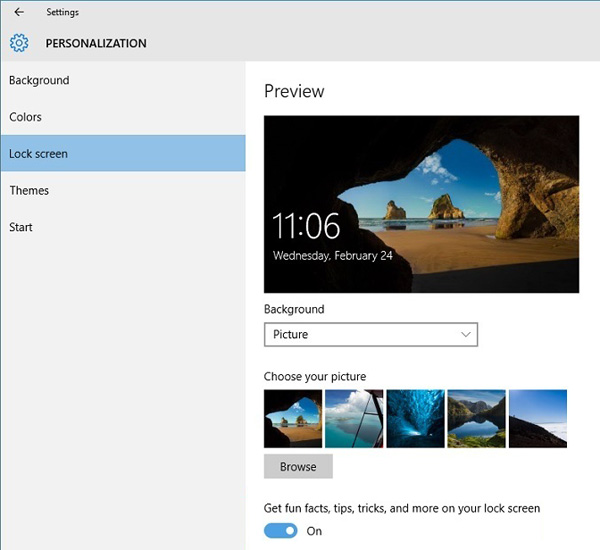
Task: Open the Start settings section
Action: point(123,227)
